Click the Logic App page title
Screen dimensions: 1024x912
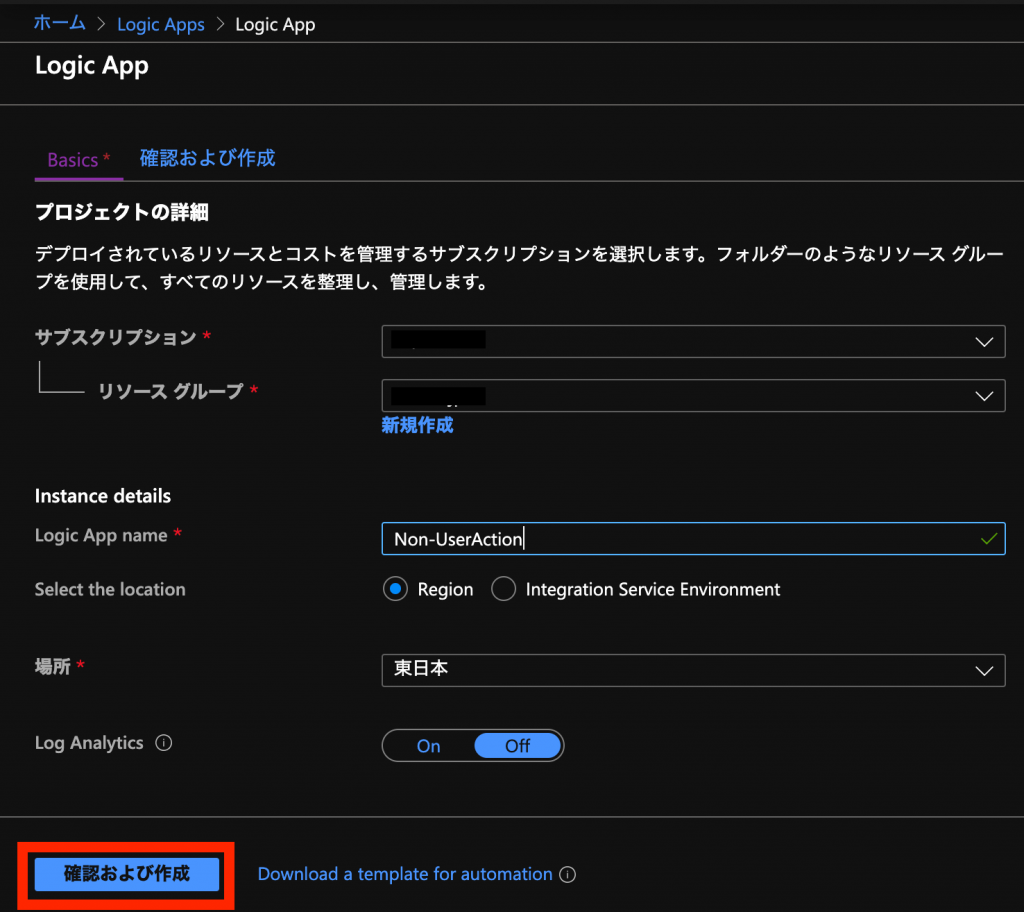pos(92,67)
